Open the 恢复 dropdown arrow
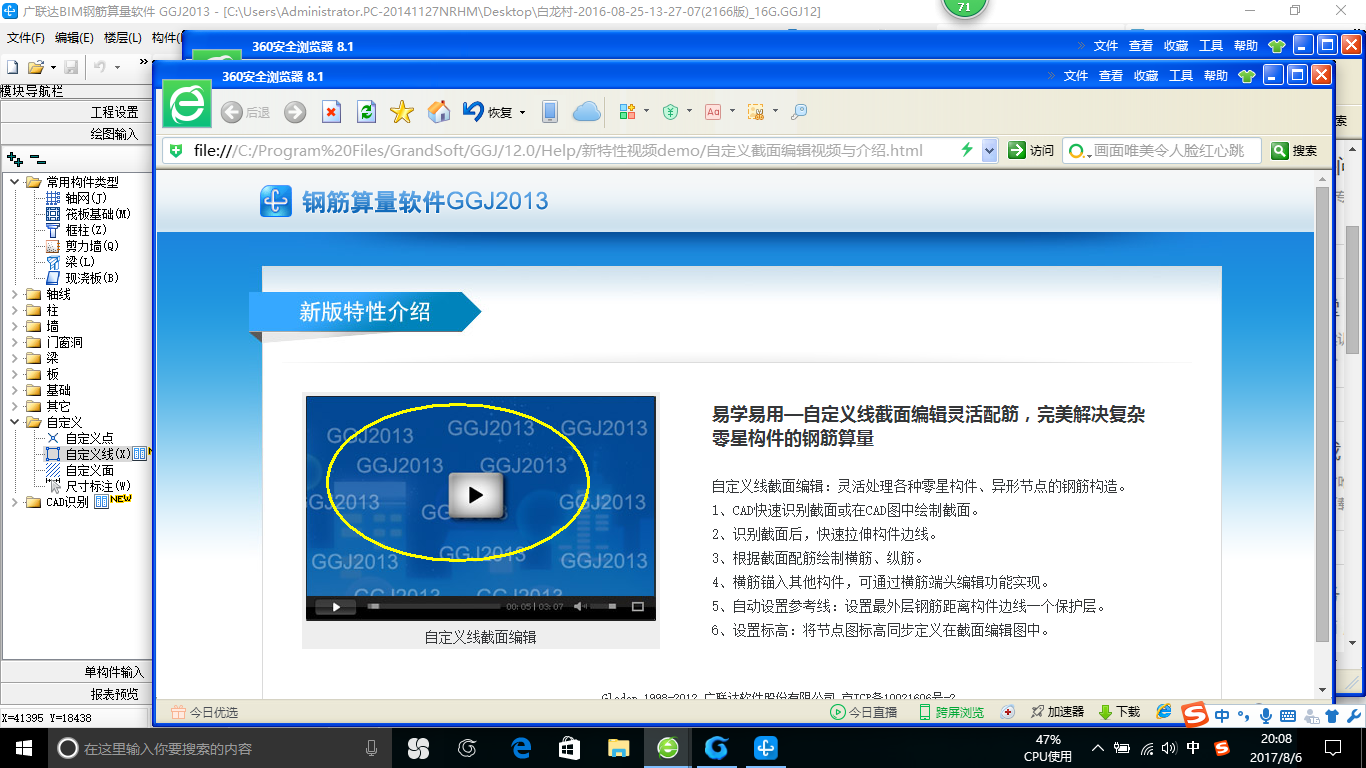The image size is (1366, 768). [522, 112]
